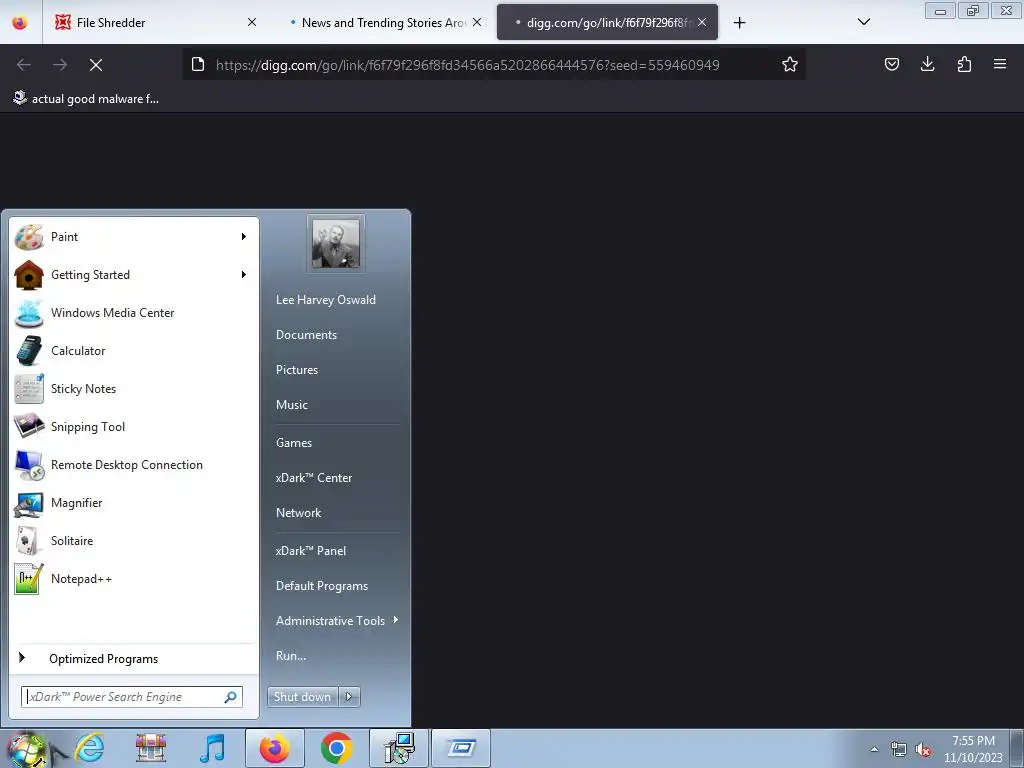
Task: Launch Google Chrome from the taskbar
Action: [x=336, y=748]
